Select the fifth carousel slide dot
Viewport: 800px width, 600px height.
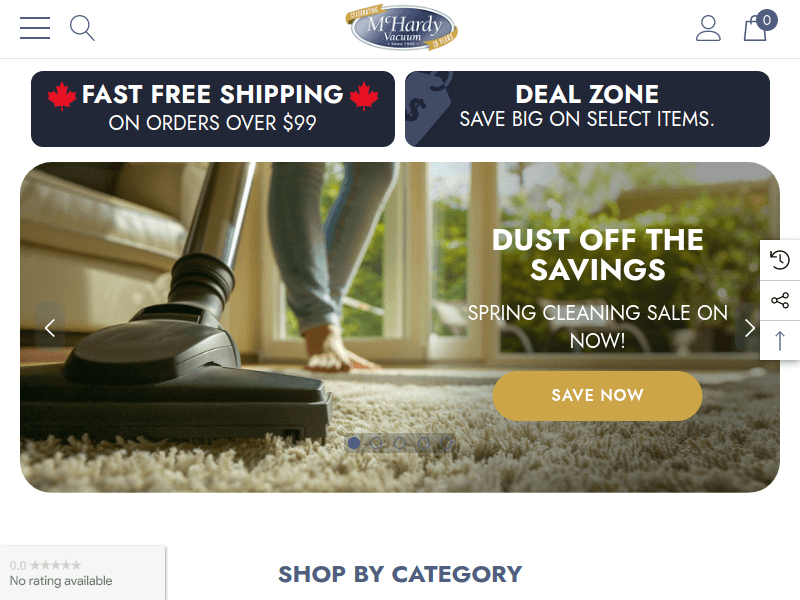point(446,443)
